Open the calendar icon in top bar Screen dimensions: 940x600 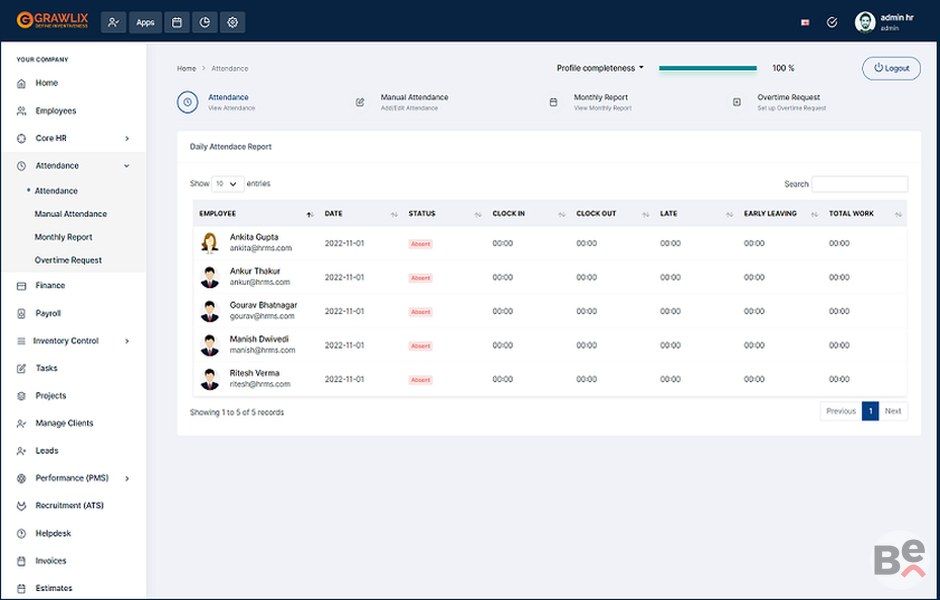tap(177, 23)
